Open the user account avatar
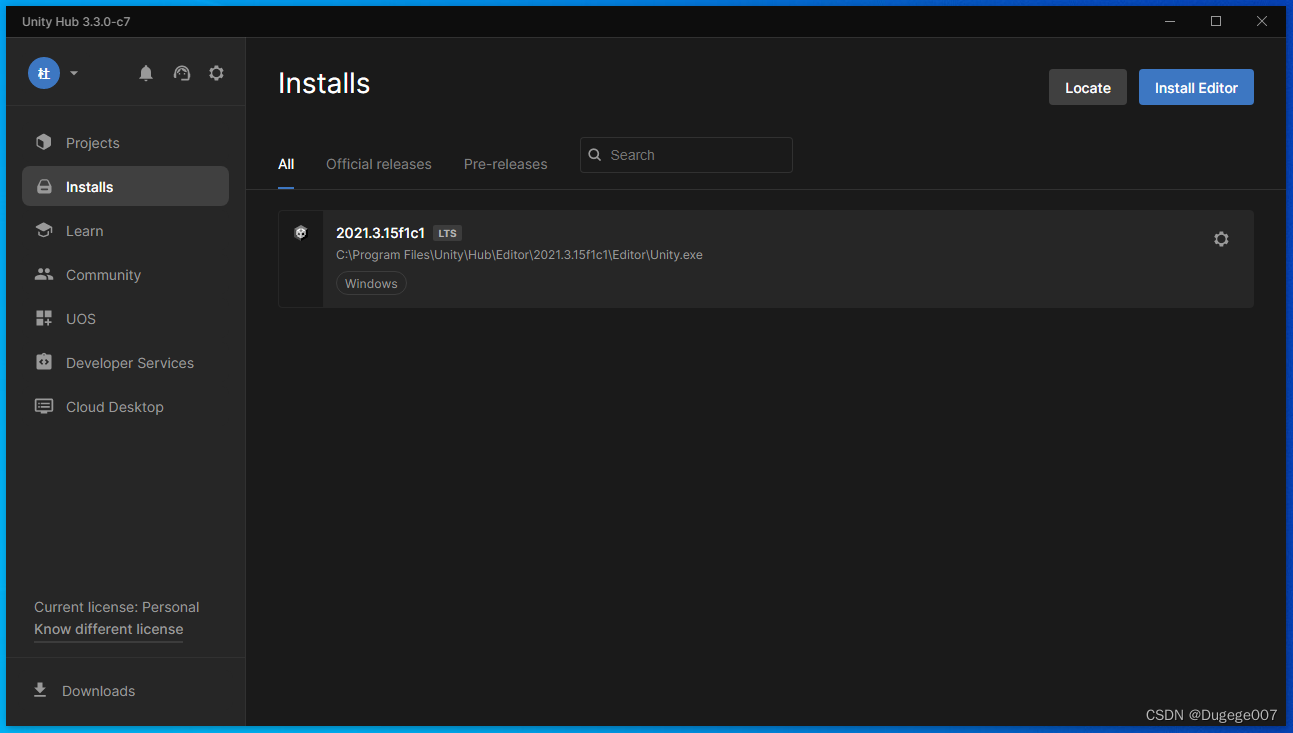Screen dimensions: 1293x733 coord(44,73)
